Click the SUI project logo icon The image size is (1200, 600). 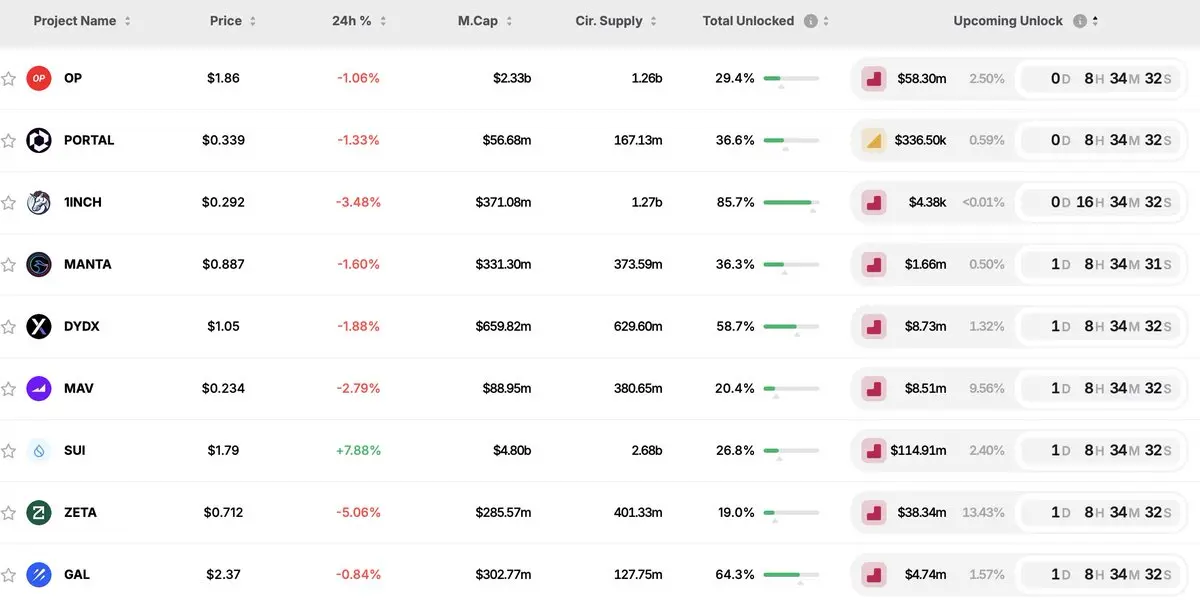tap(39, 450)
